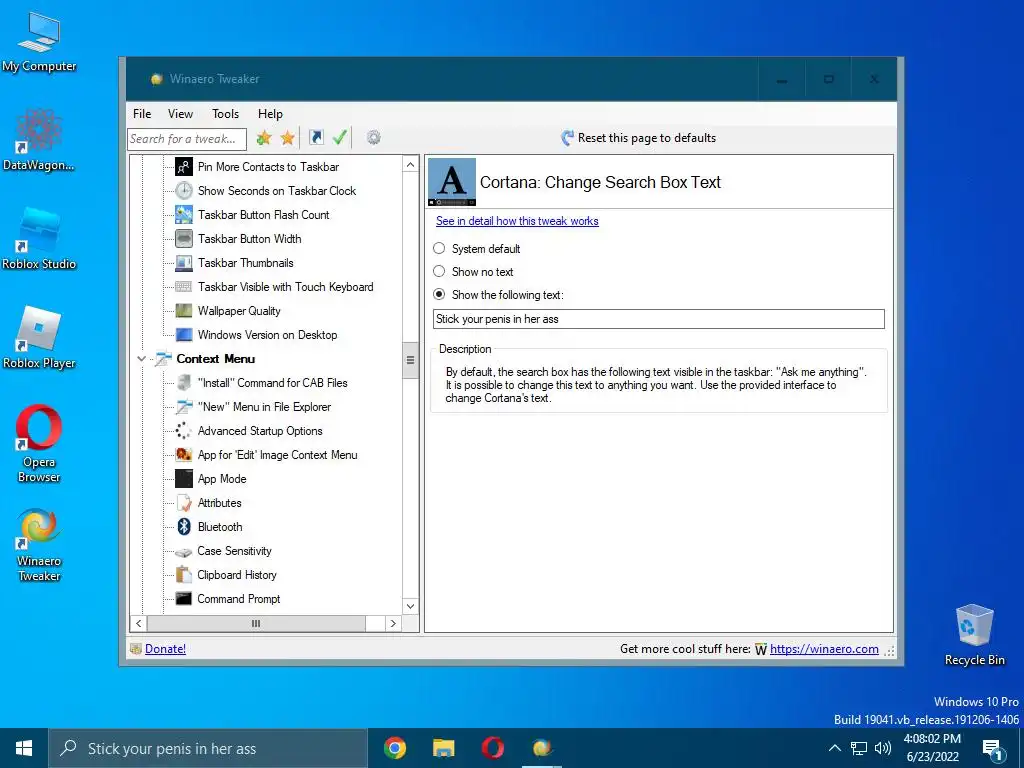
Task: Open the File menu
Action: (142, 114)
